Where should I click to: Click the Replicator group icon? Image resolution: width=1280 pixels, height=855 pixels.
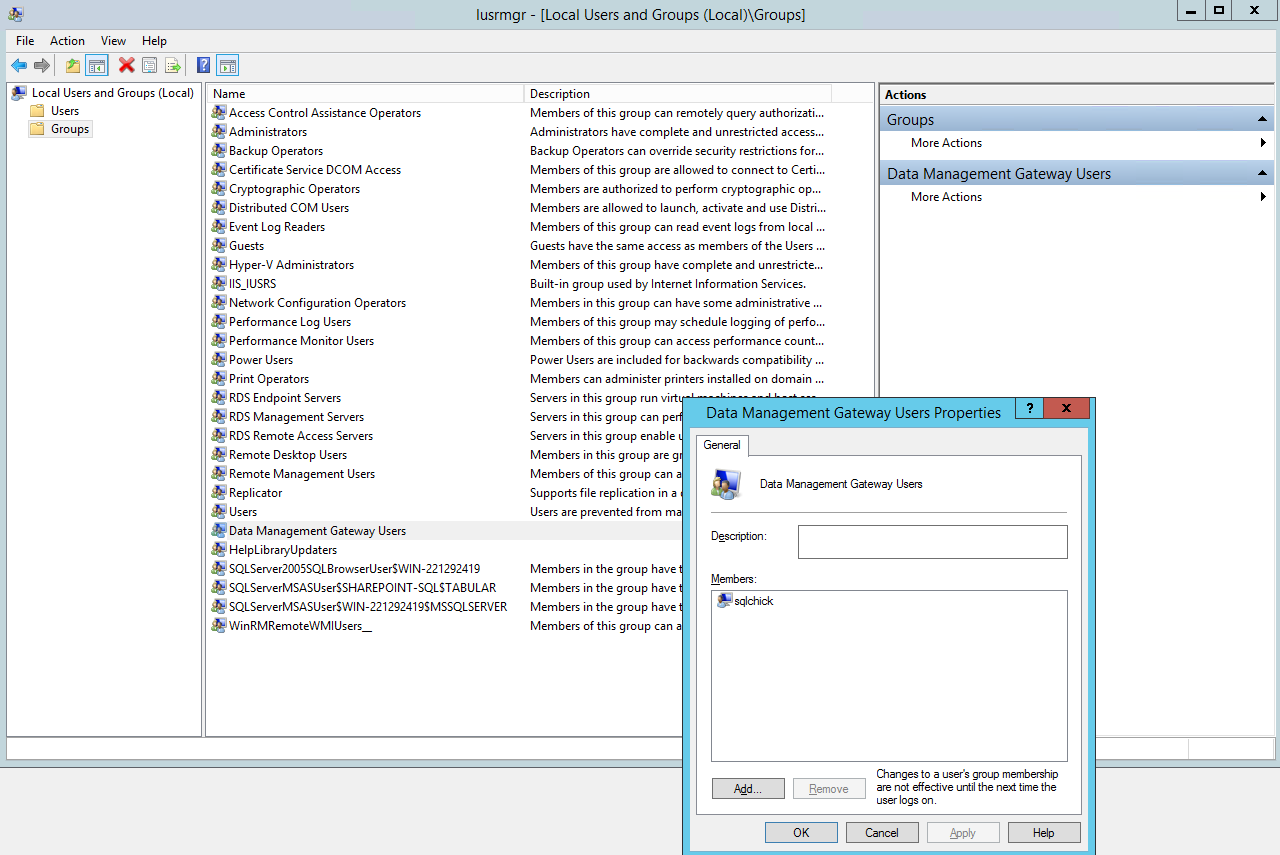[x=220, y=493]
